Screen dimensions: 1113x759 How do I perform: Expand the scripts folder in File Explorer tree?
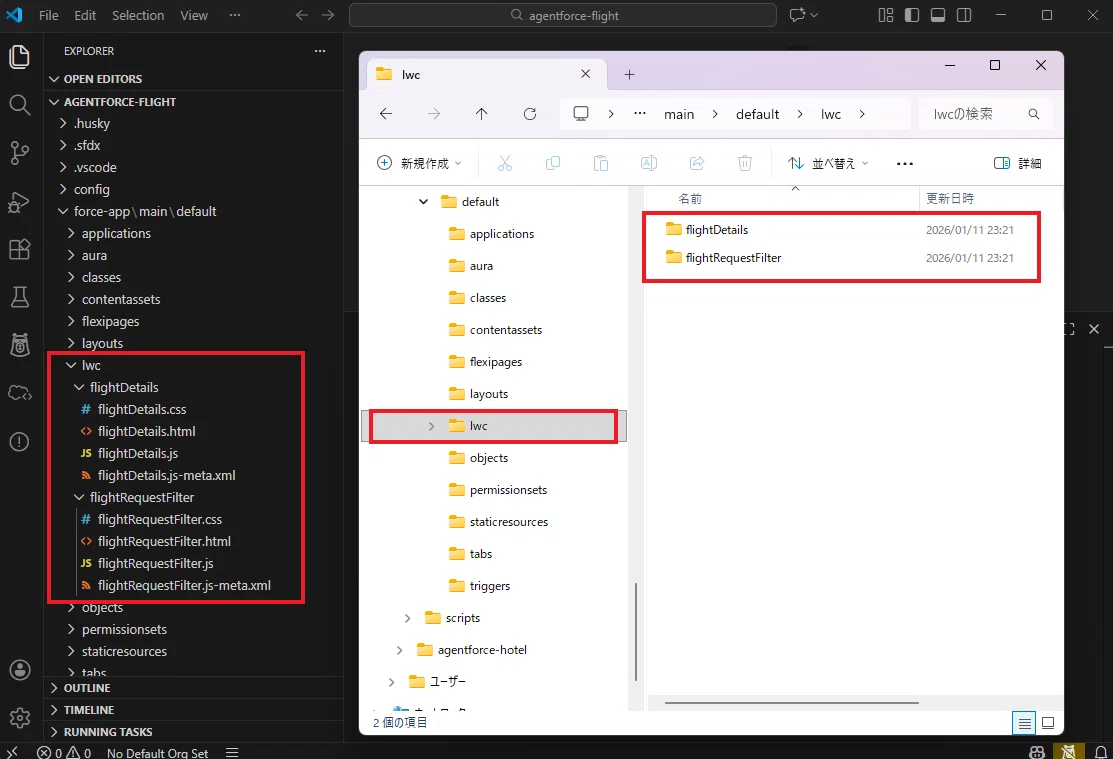[407, 618]
